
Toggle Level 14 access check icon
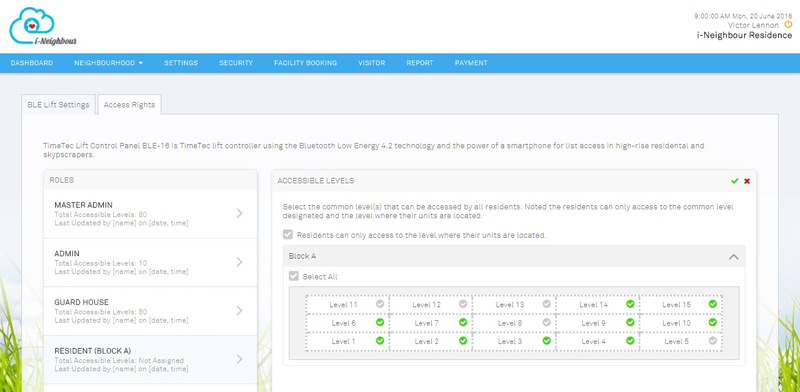(x=630, y=304)
